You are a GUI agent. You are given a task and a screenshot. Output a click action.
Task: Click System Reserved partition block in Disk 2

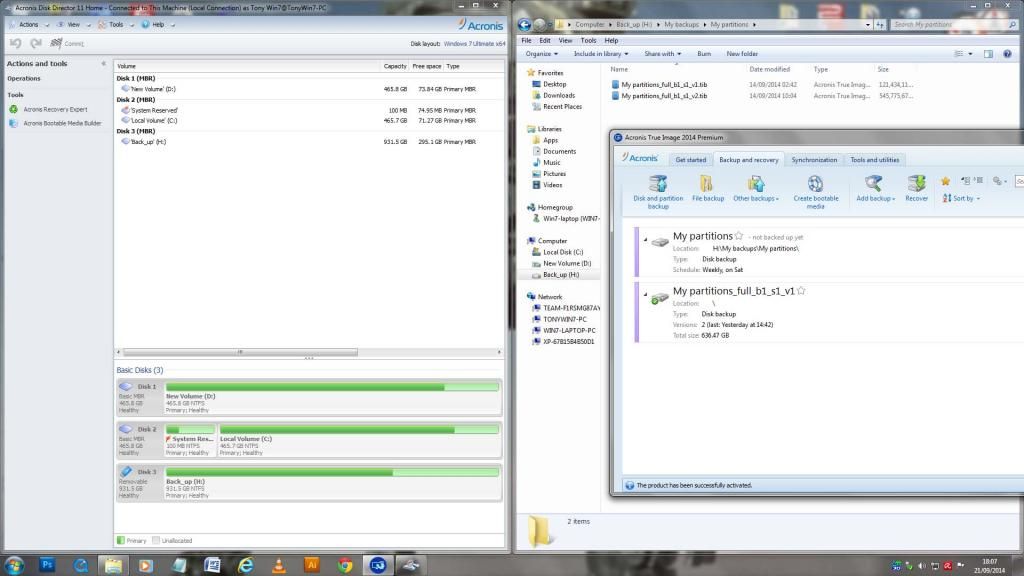click(x=190, y=440)
